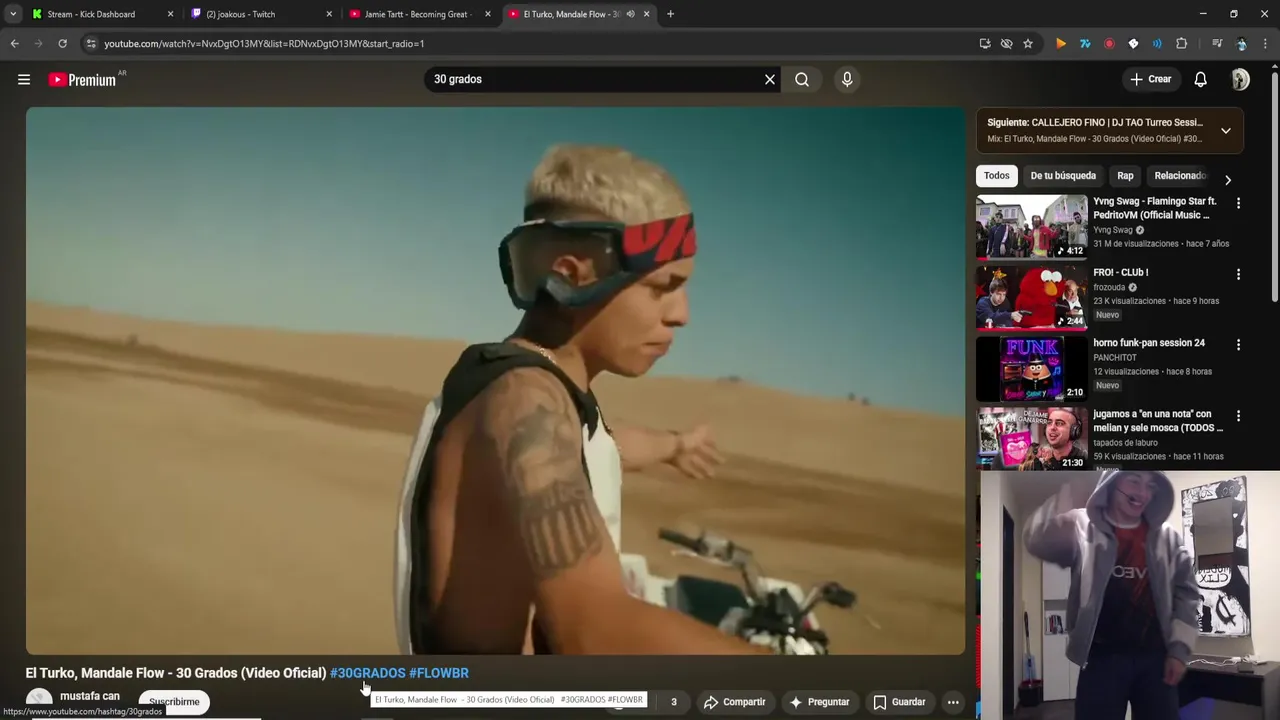The height and width of the screenshot is (720, 1280).
Task: Close the joakous Twitch tab
Action: tap(329, 14)
